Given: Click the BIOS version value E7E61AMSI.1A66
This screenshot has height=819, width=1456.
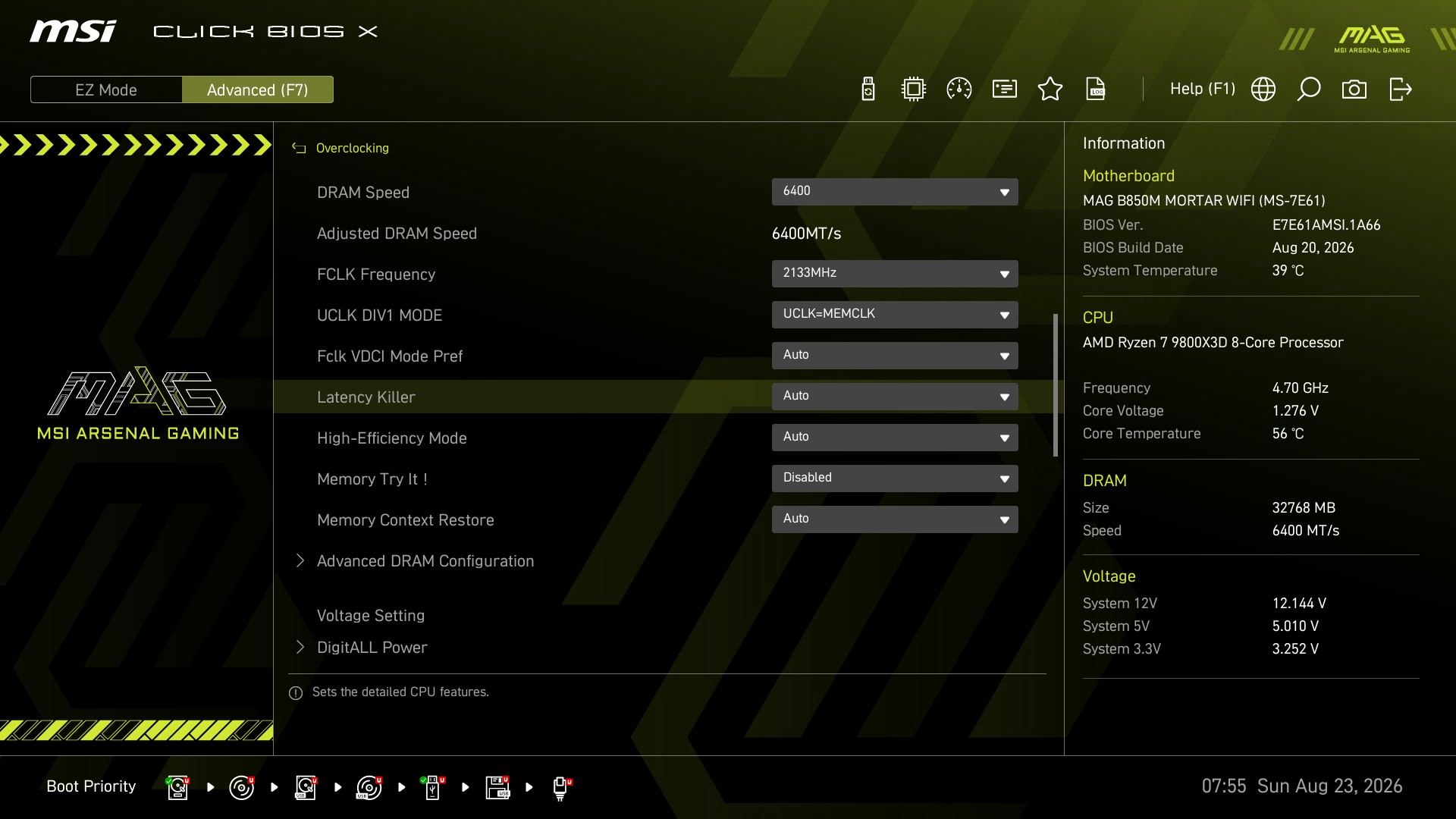Looking at the screenshot, I should coord(1326,225).
